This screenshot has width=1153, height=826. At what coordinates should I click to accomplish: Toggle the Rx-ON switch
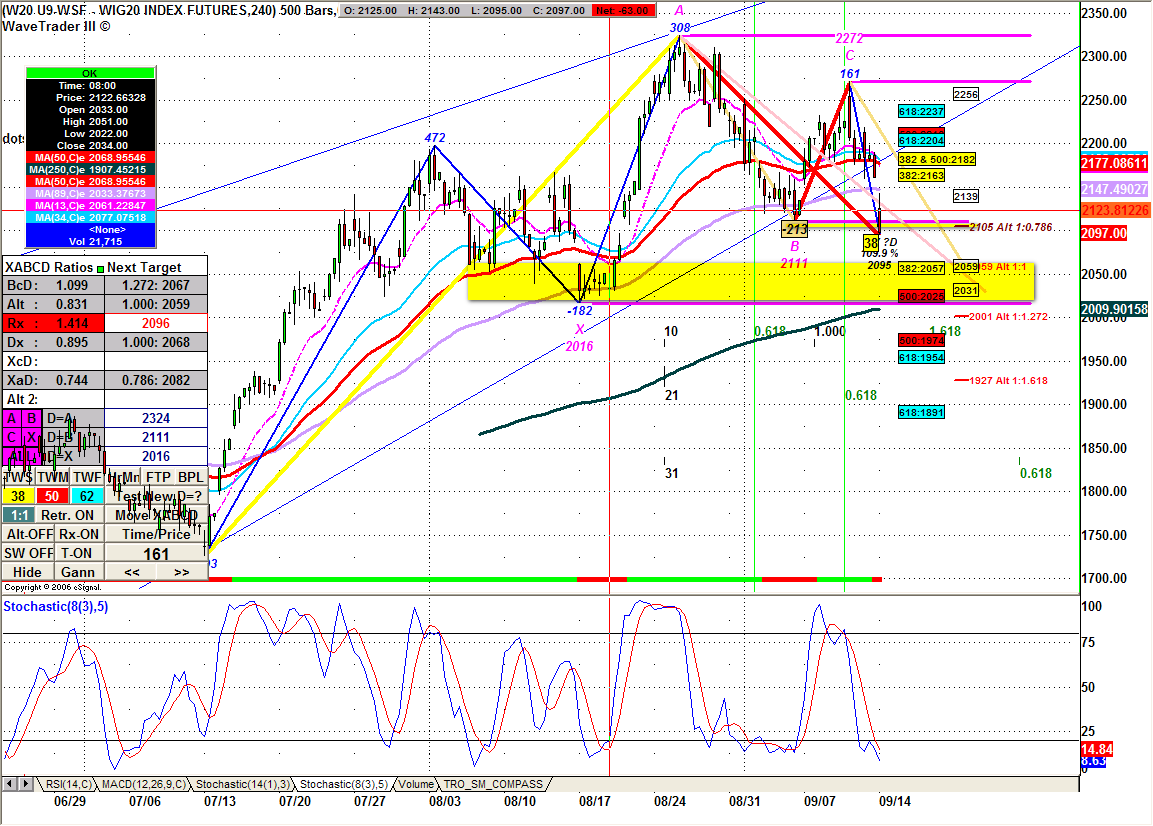tap(79, 534)
